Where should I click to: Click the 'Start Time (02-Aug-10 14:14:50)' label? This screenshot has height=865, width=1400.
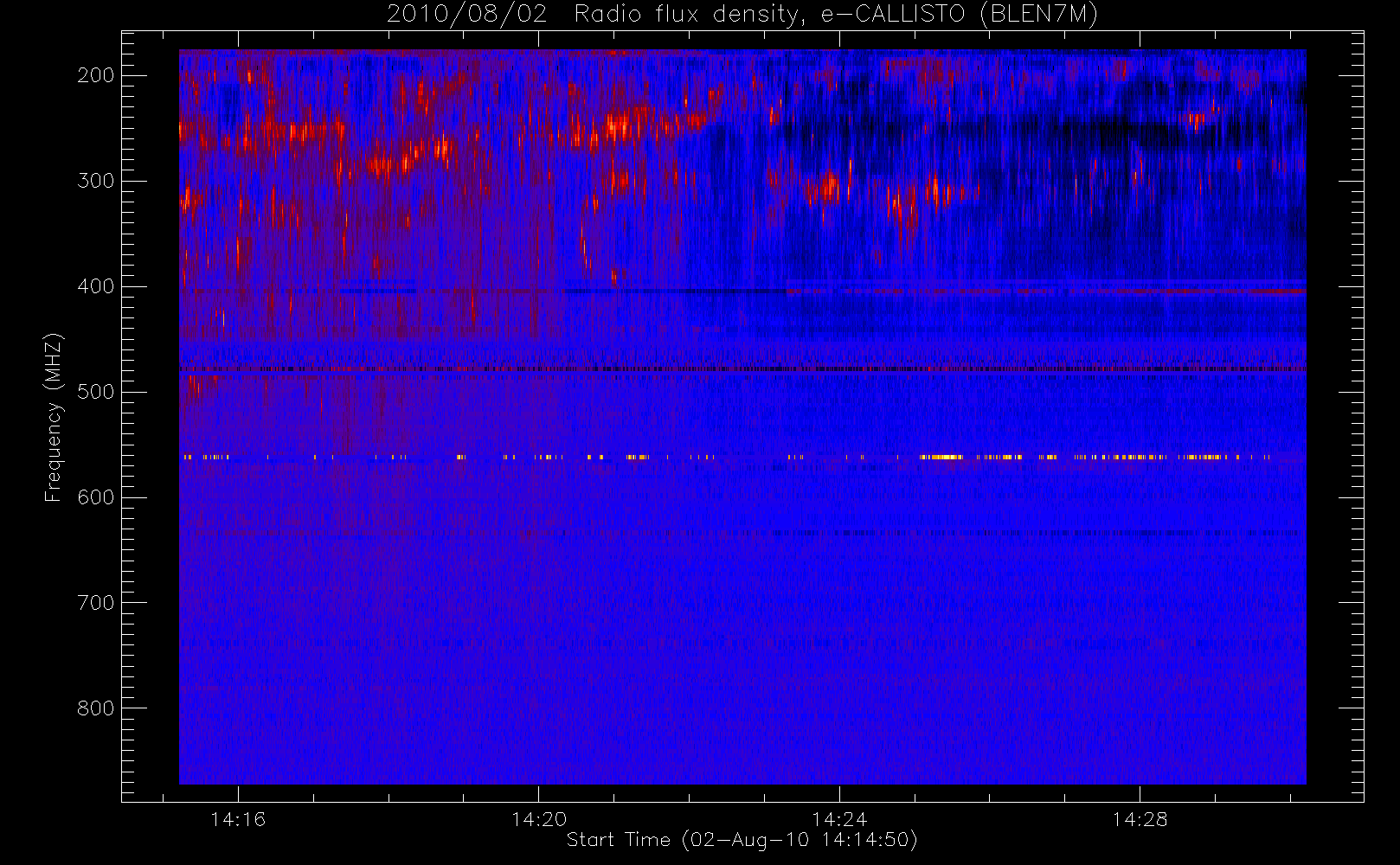pos(742,840)
